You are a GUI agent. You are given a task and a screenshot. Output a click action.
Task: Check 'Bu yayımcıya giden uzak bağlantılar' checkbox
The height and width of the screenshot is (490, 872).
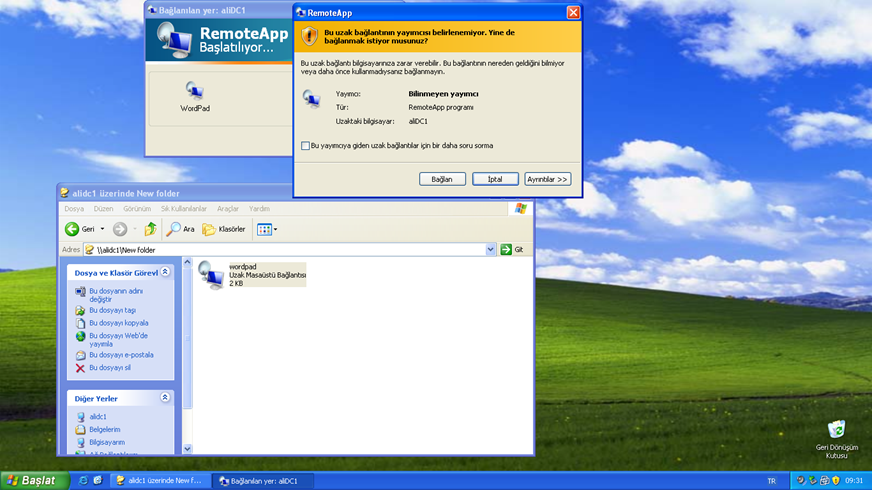(305, 146)
